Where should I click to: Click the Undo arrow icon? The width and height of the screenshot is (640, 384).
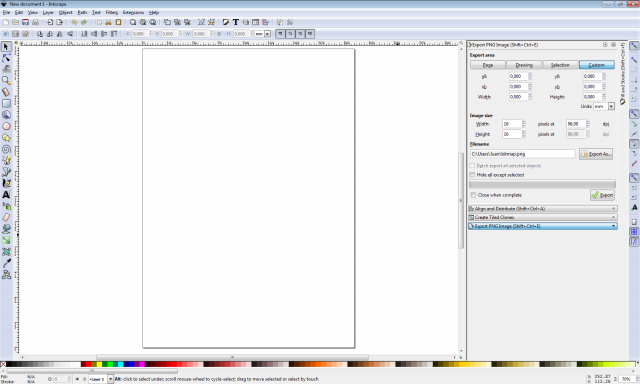tap(74, 22)
